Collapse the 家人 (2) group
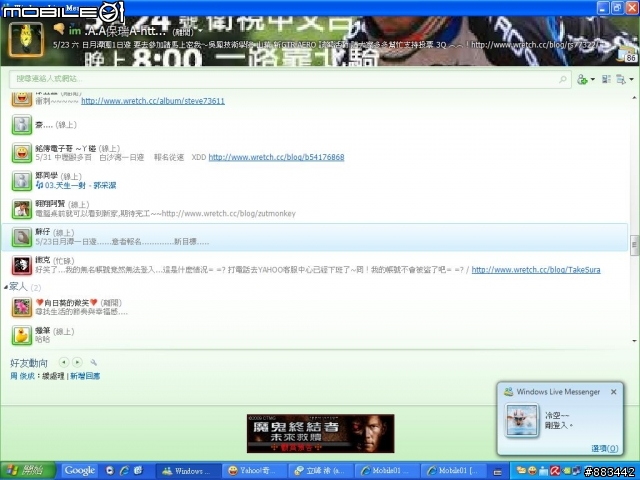Screen dimensions: 640x480 6,287
